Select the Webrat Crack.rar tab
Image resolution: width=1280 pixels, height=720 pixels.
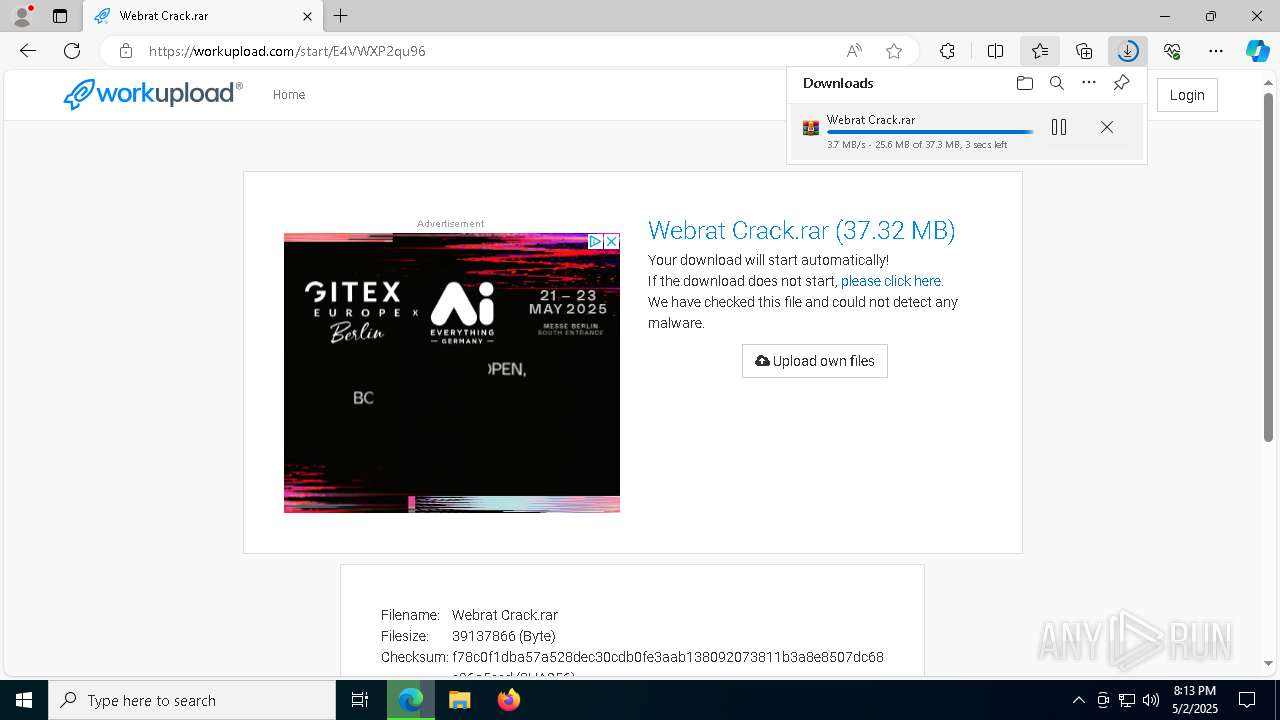click(x=203, y=16)
